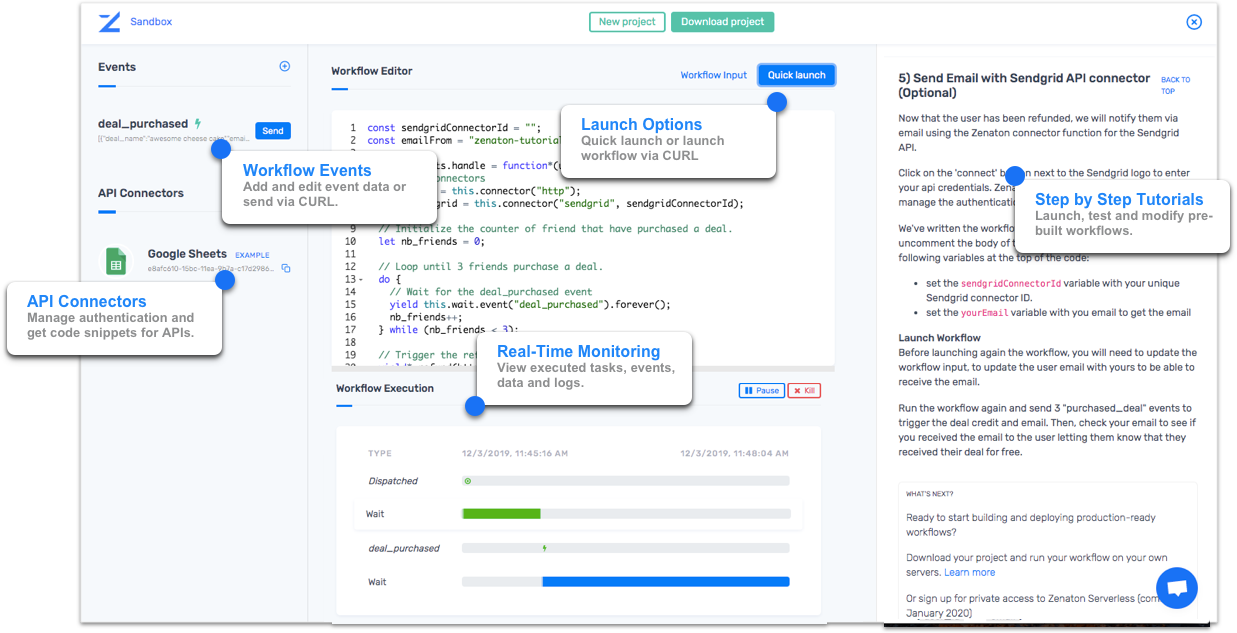Open the Learn more link
The image size is (1237, 633).
coord(970,573)
